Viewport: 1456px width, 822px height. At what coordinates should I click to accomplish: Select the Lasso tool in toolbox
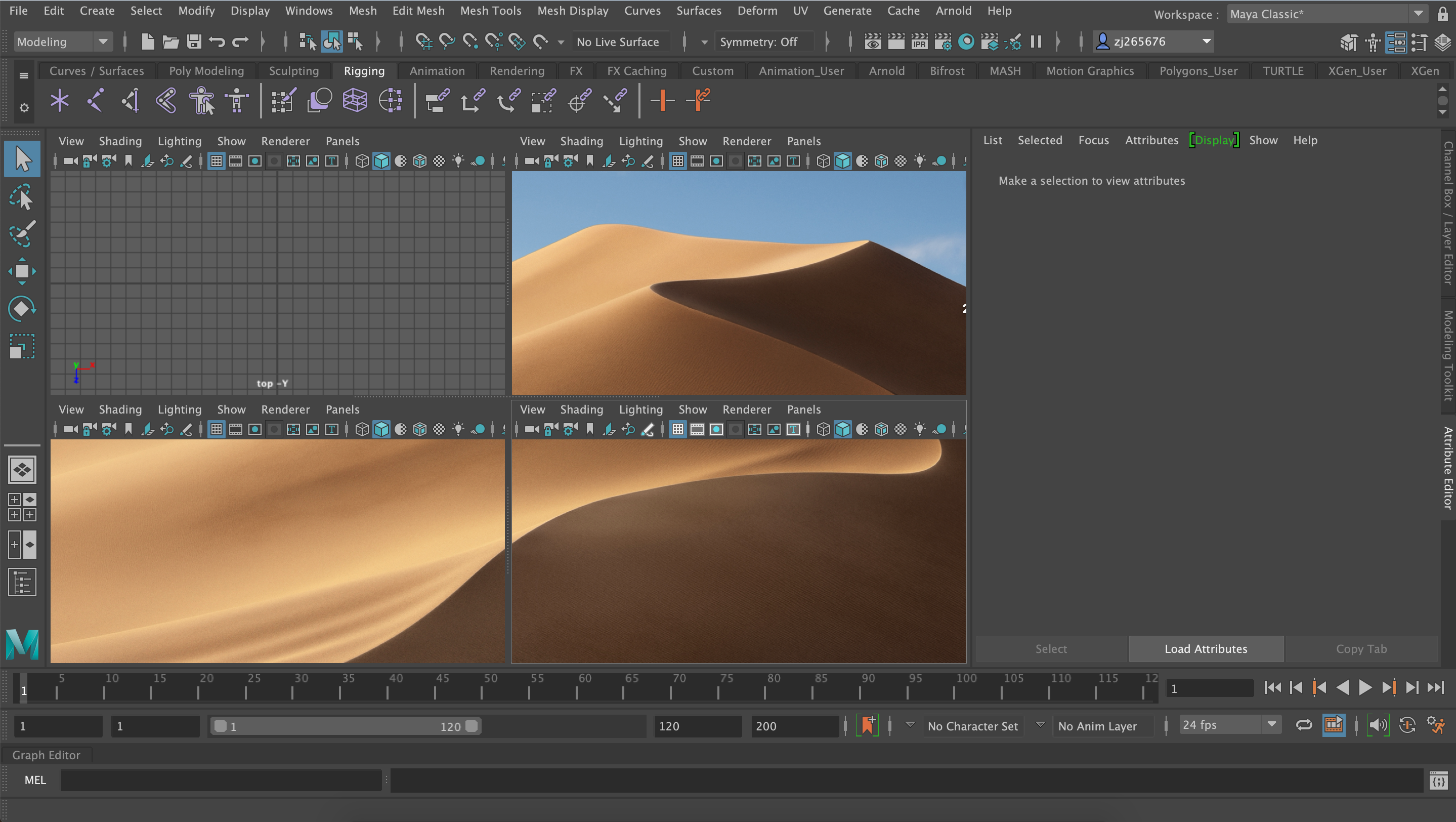[21, 197]
